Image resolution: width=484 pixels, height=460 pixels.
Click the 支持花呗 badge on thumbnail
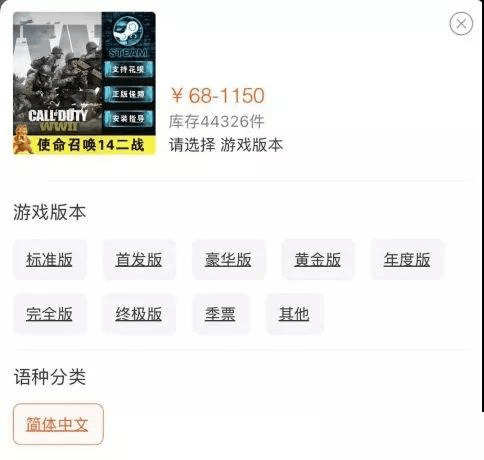click(128, 69)
